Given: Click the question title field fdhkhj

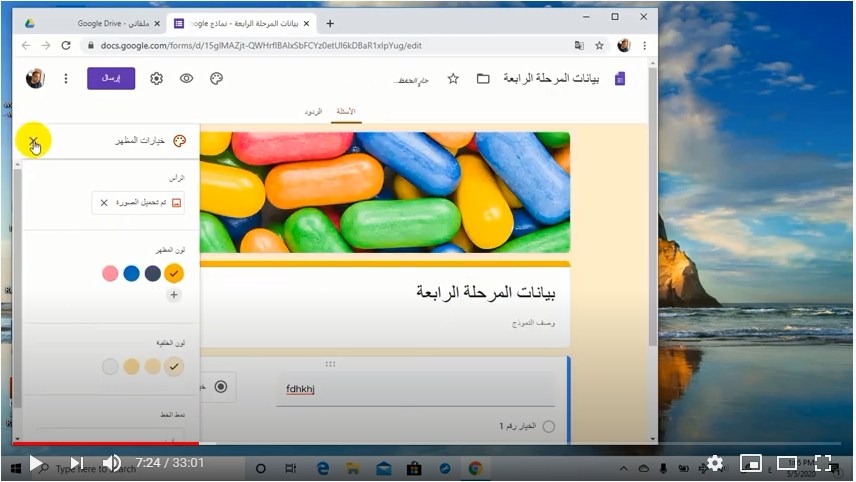Looking at the screenshot, I should [415, 389].
